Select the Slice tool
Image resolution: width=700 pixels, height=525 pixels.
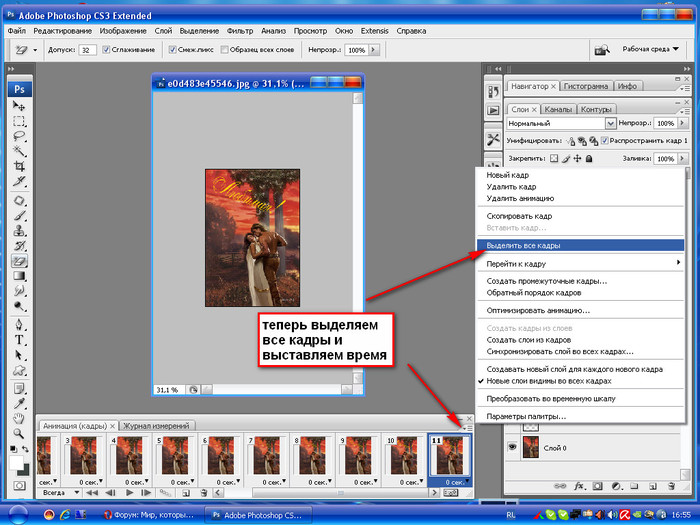[x=19, y=181]
